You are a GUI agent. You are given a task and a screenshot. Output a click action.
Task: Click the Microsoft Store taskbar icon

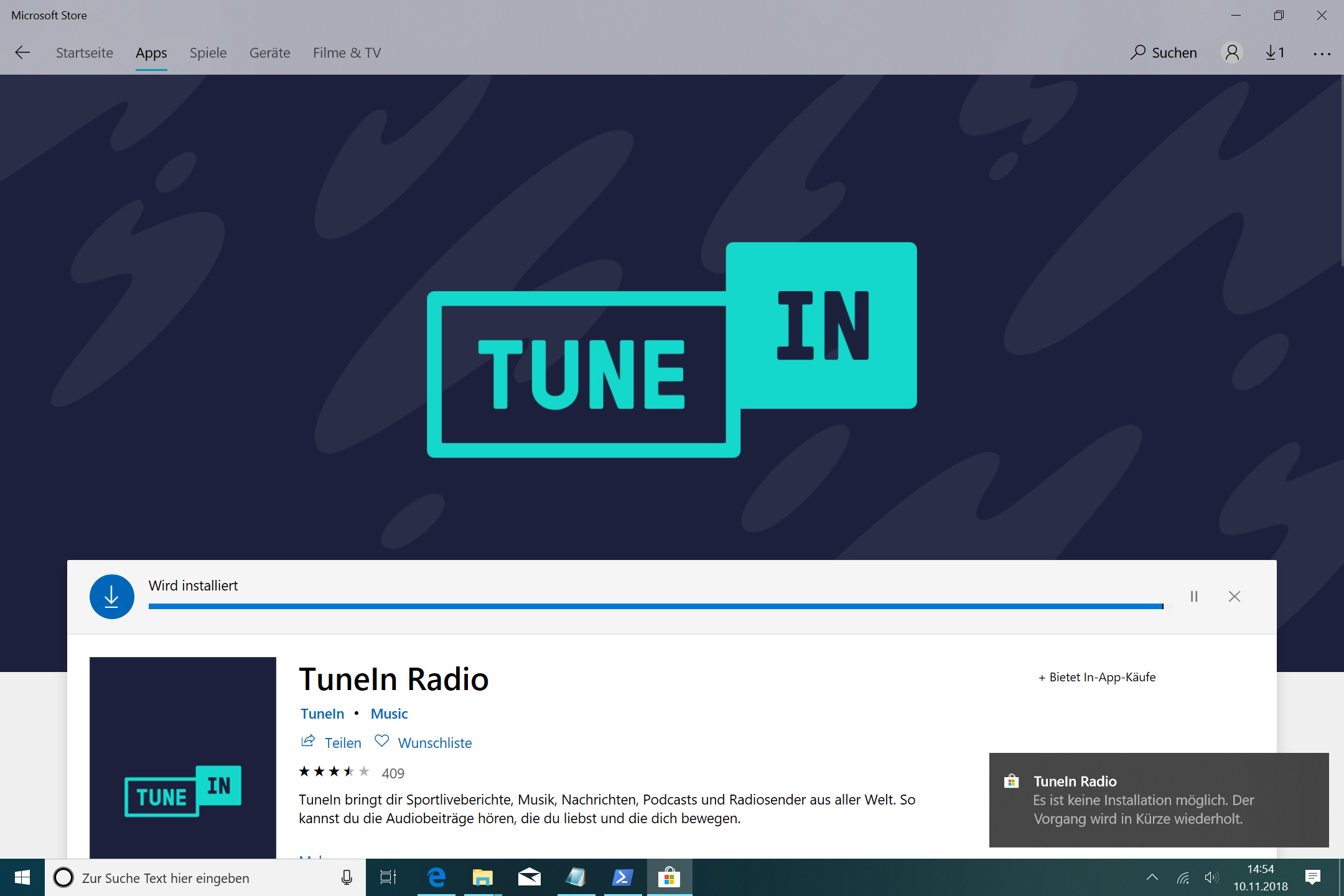(x=670, y=878)
